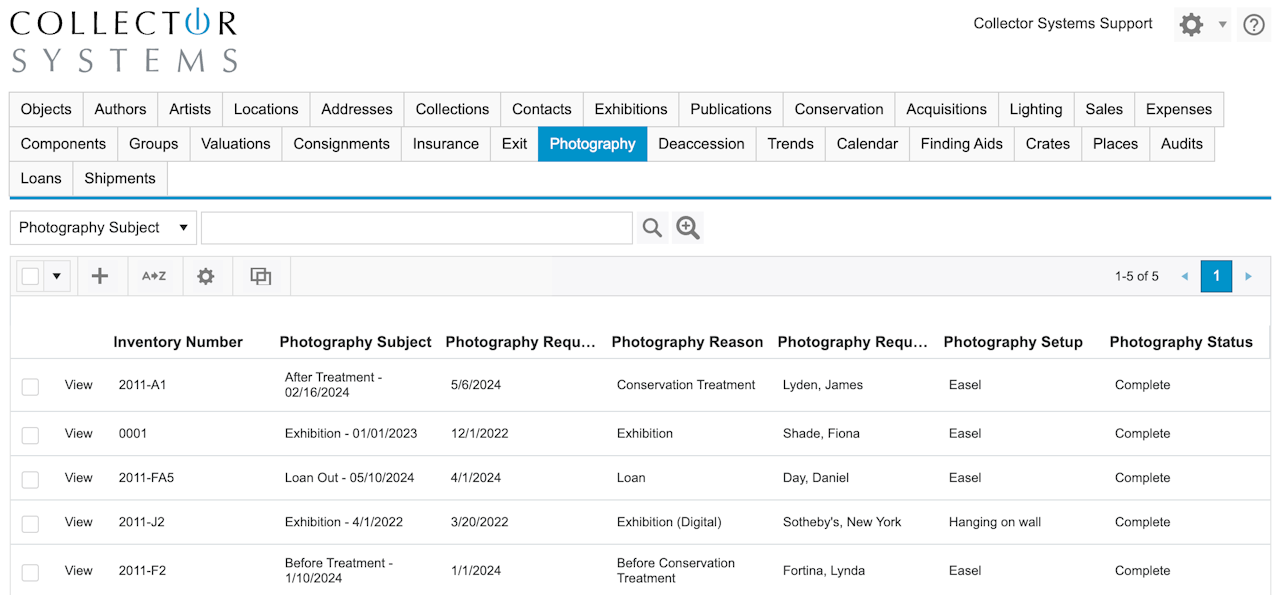Expand the dropdown arrow beside the top gear
The width and height of the screenshot is (1280, 595).
[x=1222, y=25]
